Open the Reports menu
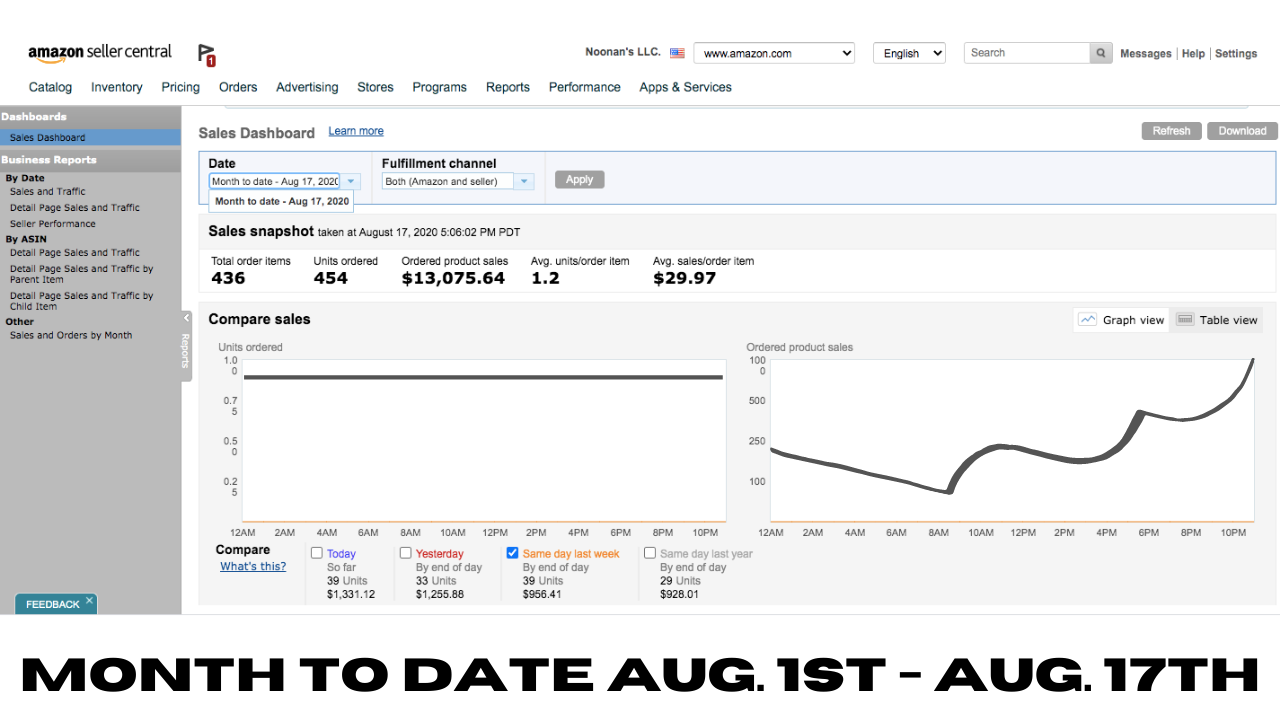This screenshot has width=1280, height=720. click(508, 87)
